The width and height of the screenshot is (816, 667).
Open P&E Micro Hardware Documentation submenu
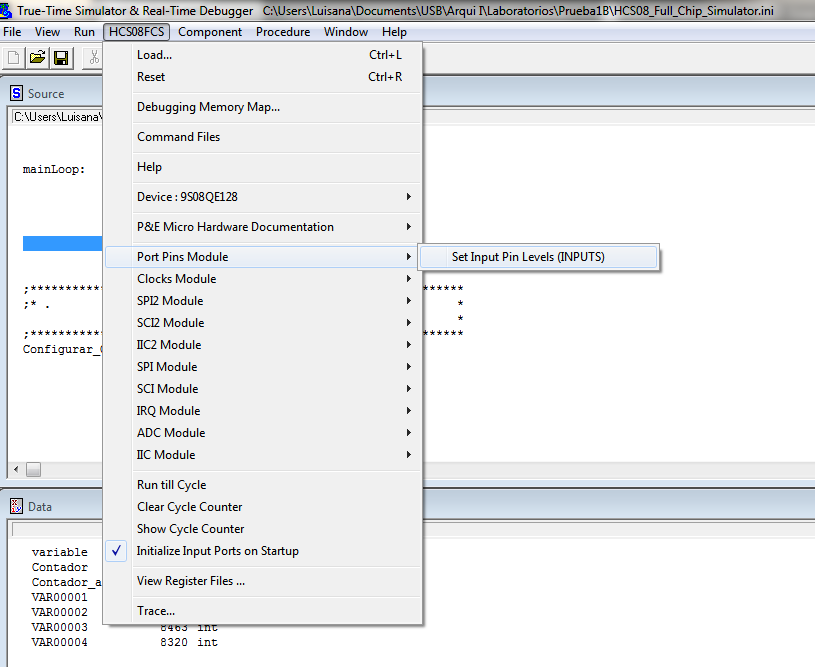(235, 227)
